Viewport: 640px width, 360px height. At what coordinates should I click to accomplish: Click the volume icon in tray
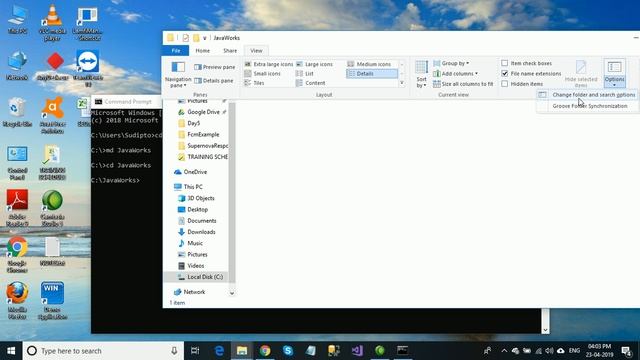tap(549, 351)
